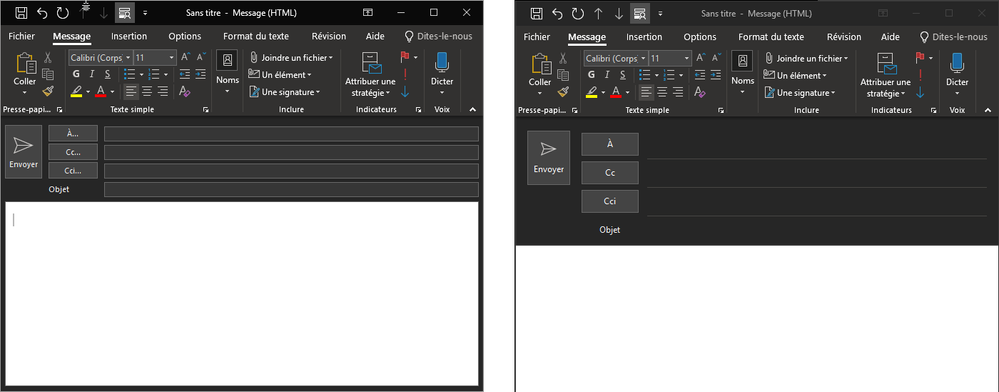Click Dites-le-nous search in left window
This screenshot has width=999, height=392.
coord(438,36)
